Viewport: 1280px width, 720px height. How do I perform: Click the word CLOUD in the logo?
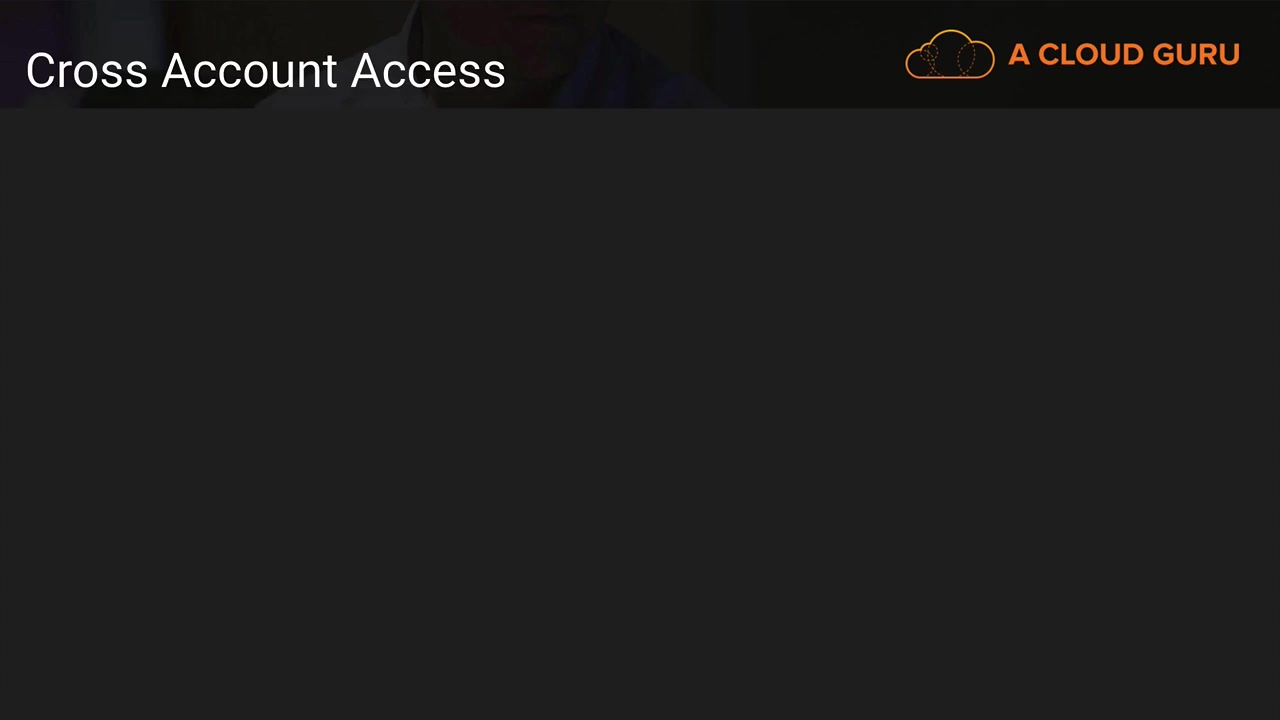point(1090,55)
